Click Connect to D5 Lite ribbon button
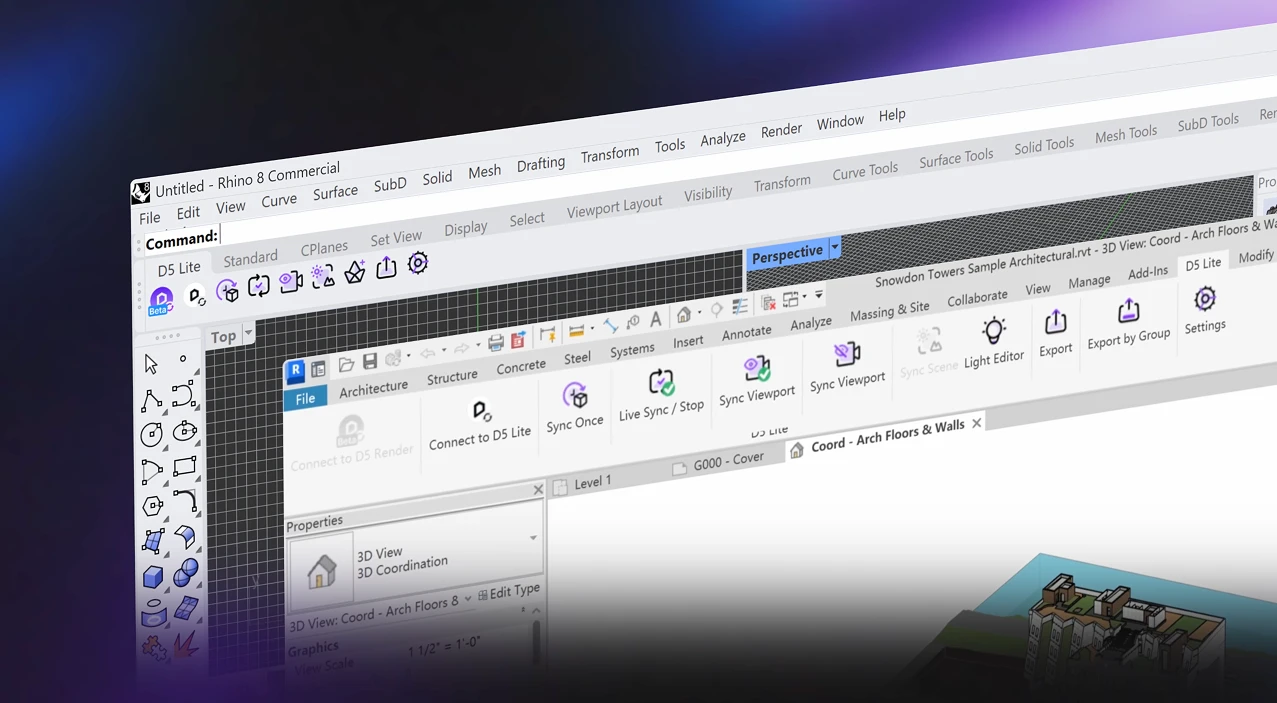The image size is (1277, 703). pos(480,426)
